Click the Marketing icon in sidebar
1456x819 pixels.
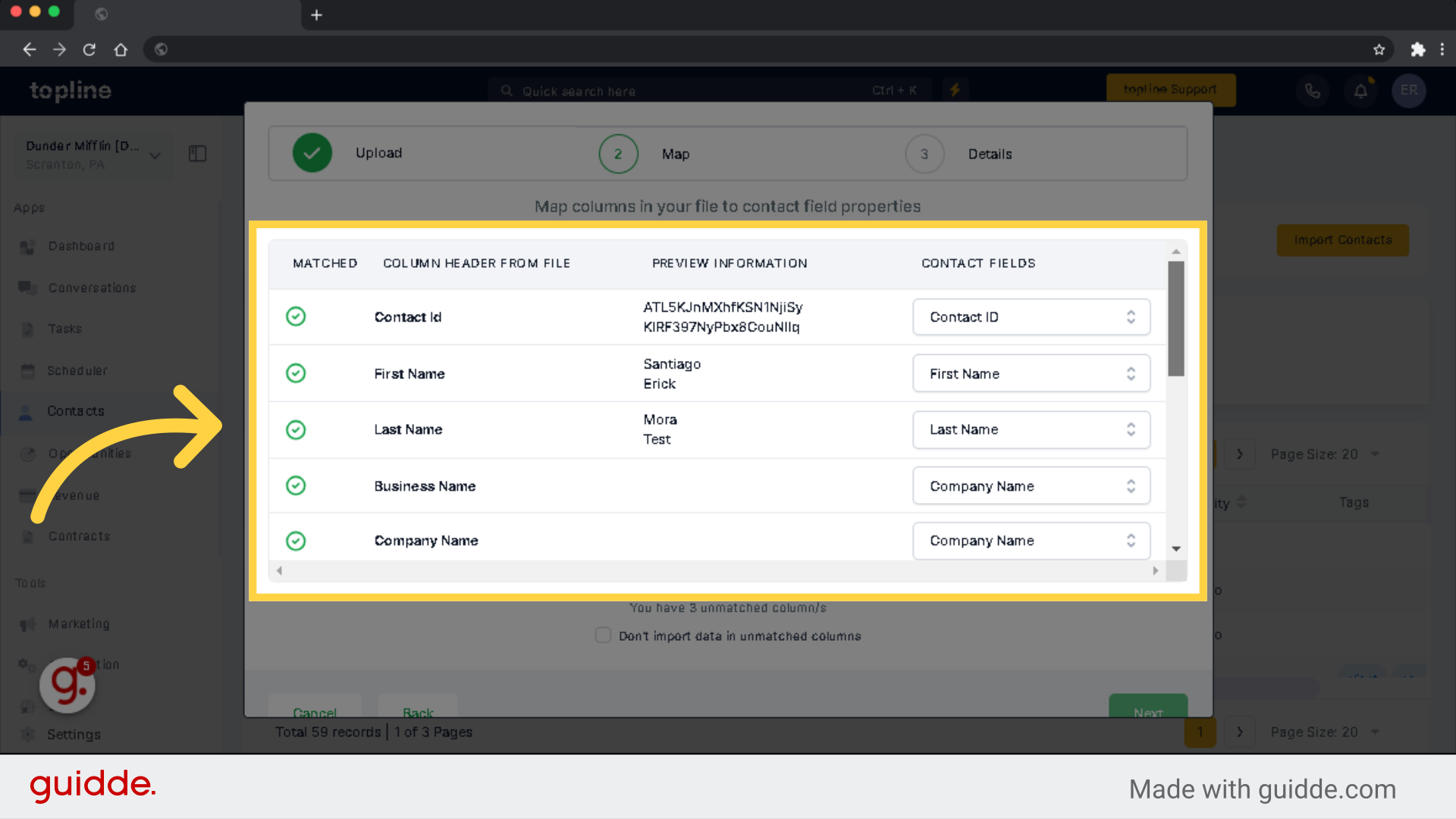pyautogui.click(x=27, y=623)
